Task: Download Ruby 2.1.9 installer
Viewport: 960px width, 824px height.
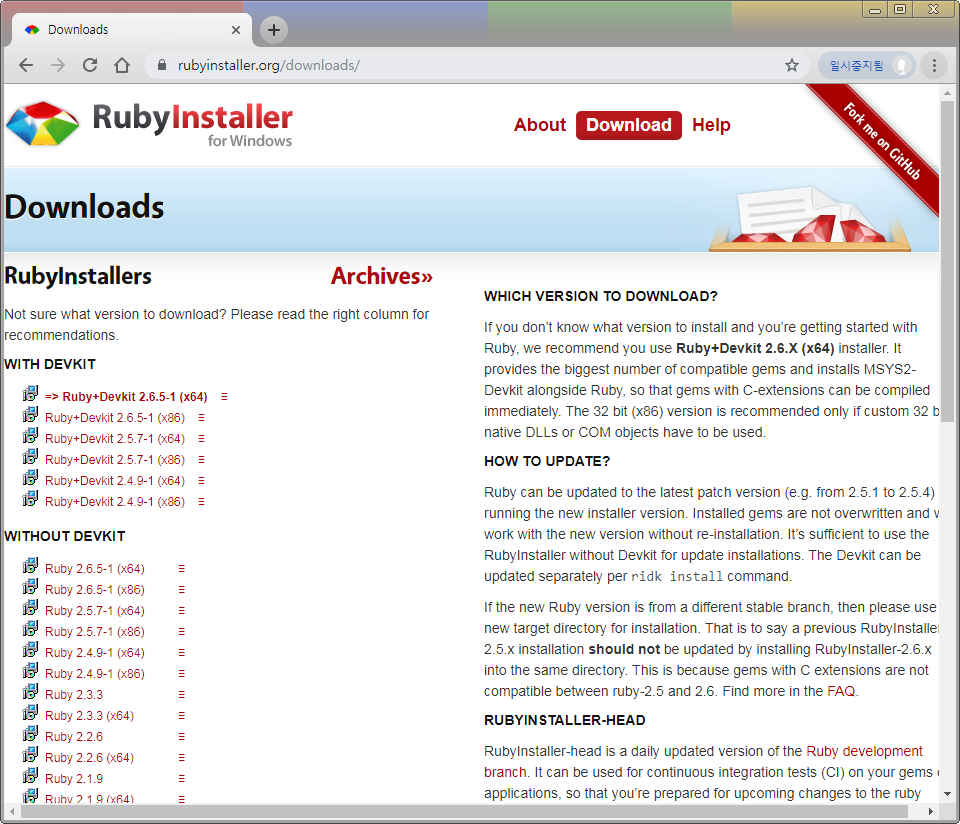Action: pos(74,779)
